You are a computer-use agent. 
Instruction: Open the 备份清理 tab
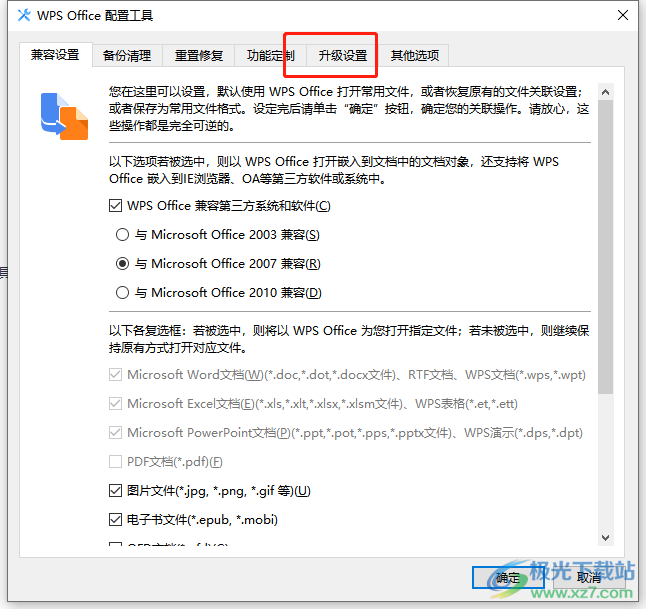tap(127, 55)
